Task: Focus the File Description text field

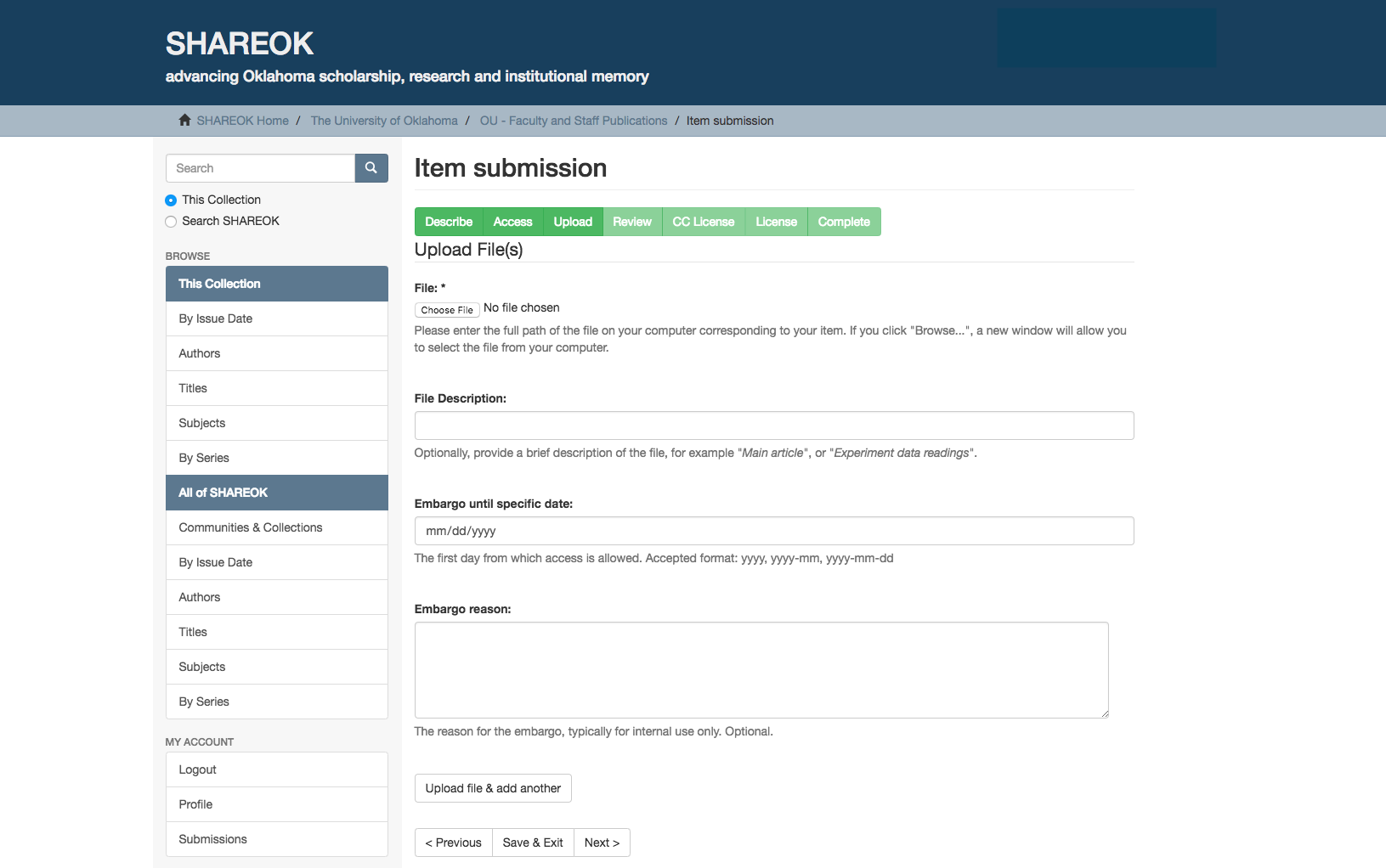Action: pos(773,426)
